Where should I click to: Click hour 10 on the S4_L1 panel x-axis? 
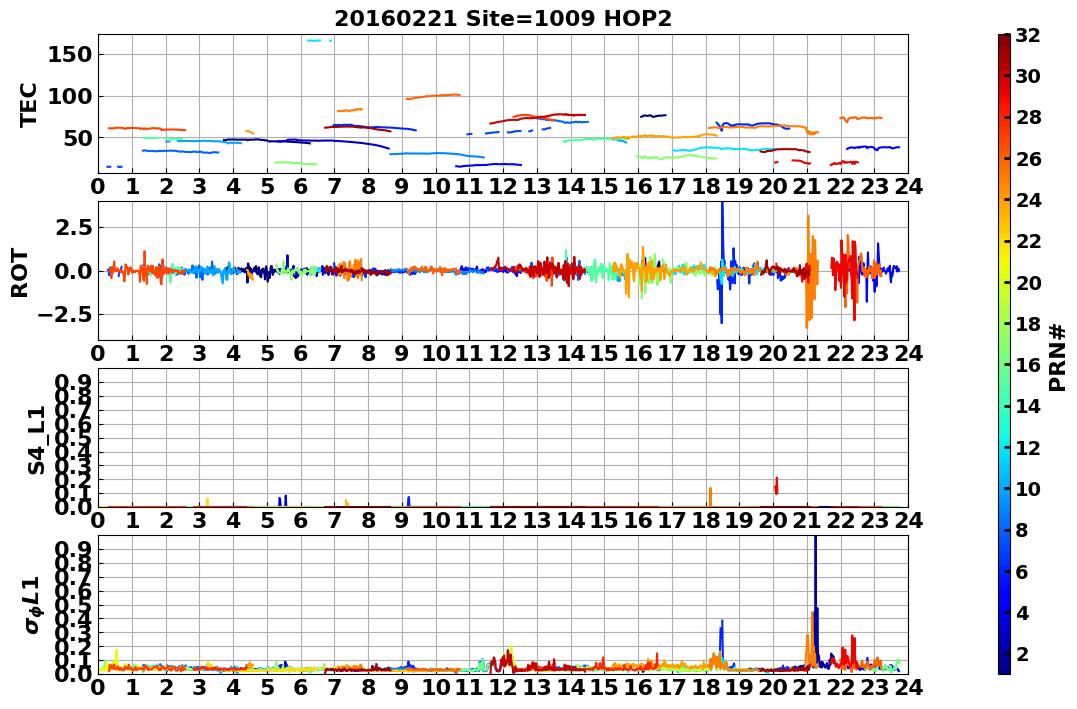point(435,520)
